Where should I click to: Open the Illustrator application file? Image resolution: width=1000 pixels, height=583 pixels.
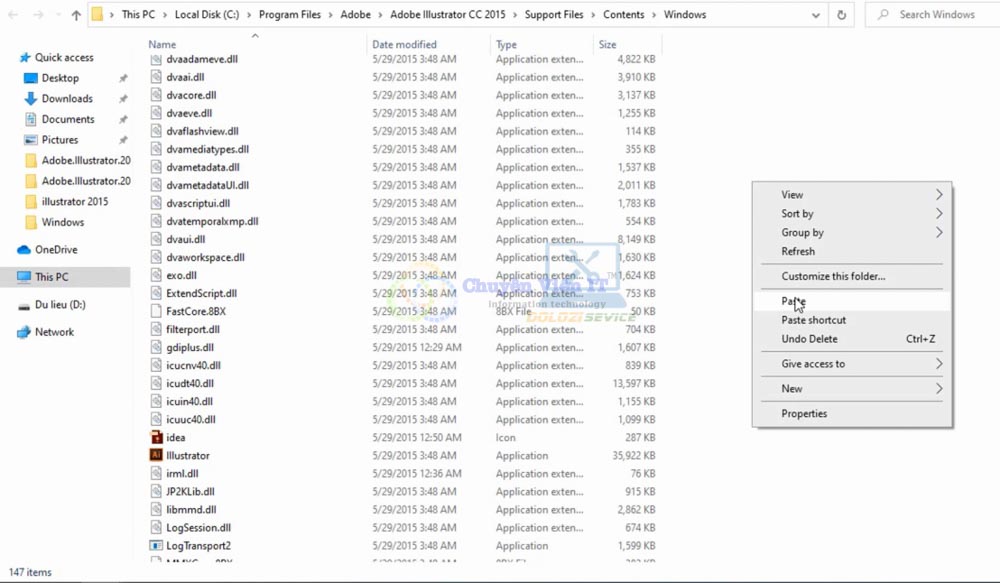pos(187,456)
